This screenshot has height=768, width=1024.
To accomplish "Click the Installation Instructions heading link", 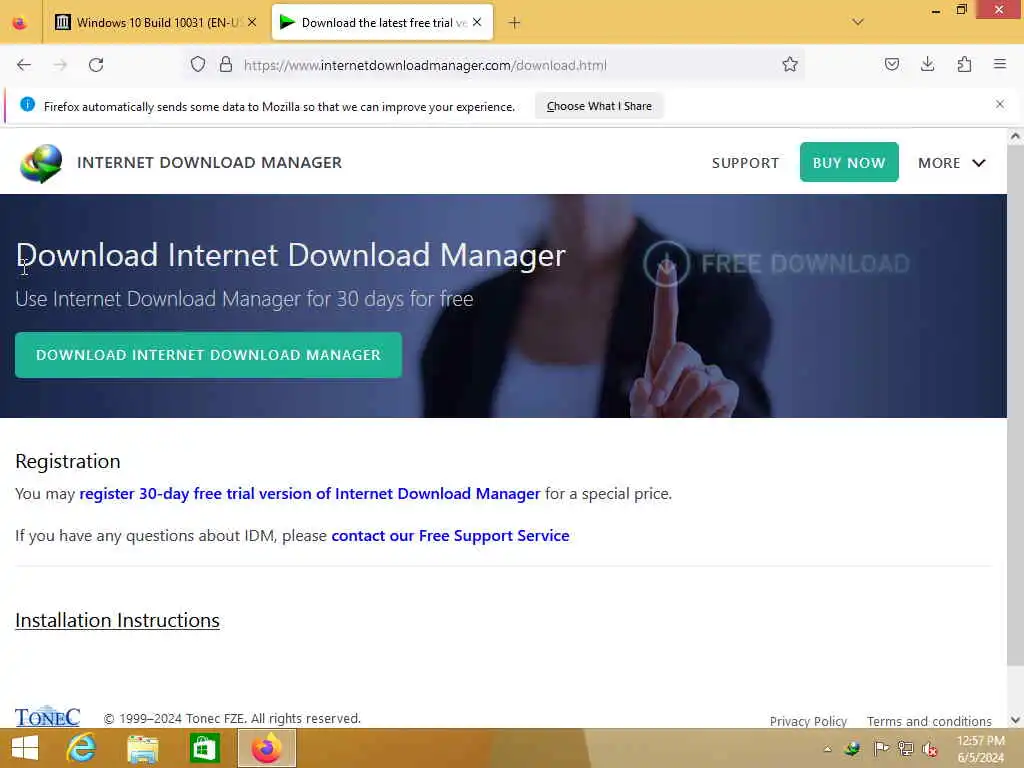I will [118, 620].
